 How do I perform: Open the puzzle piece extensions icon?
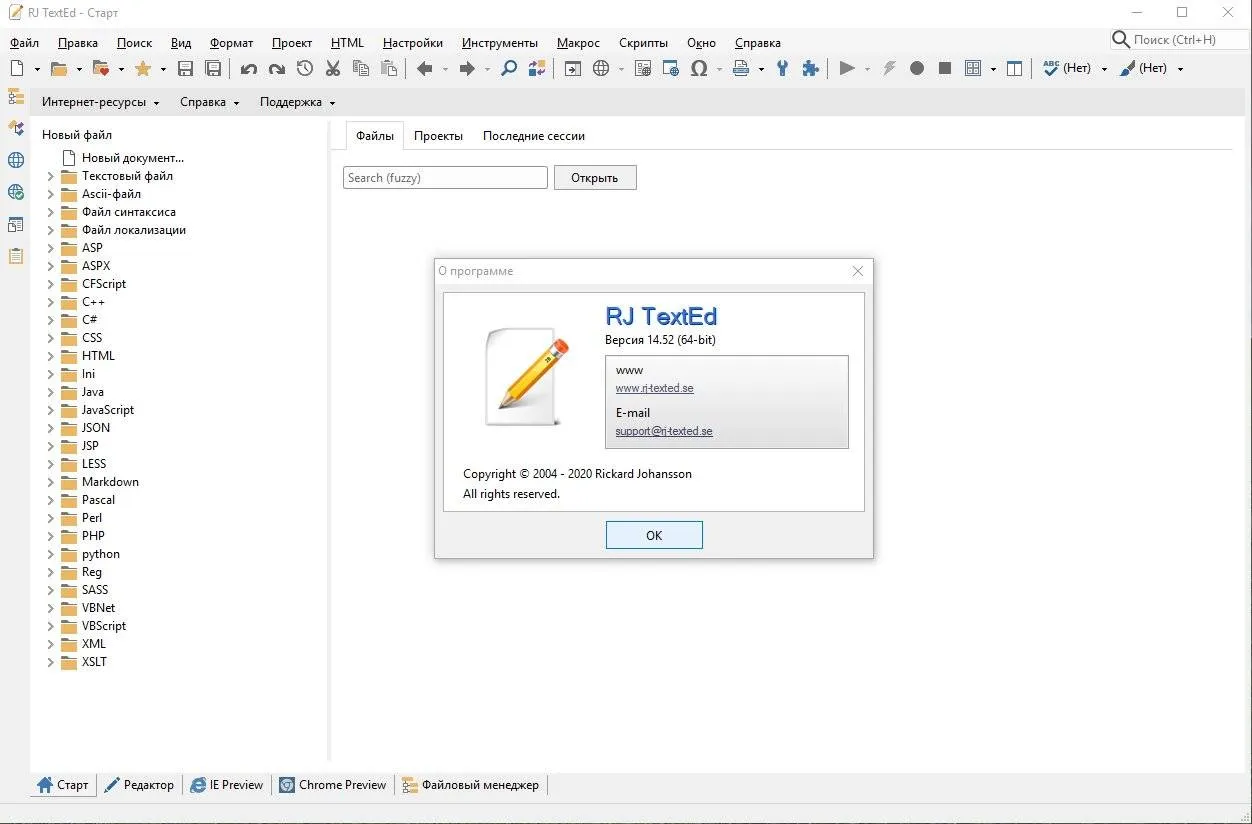[x=811, y=69]
